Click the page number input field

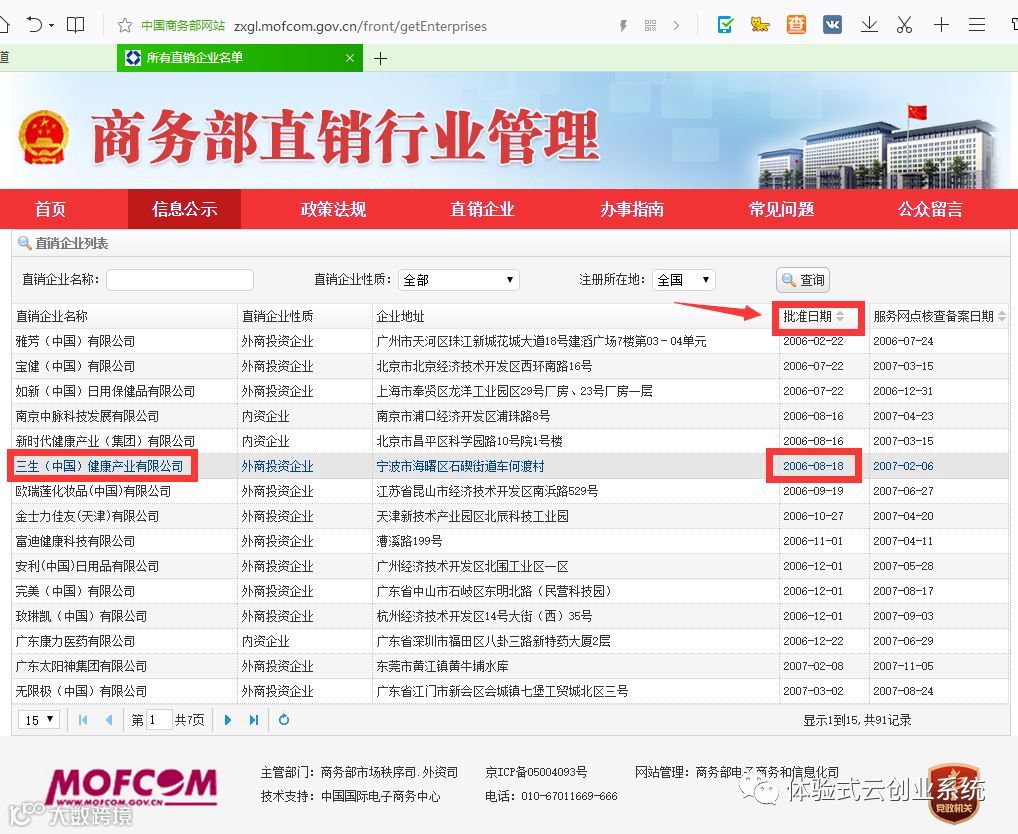tap(159, 720)
